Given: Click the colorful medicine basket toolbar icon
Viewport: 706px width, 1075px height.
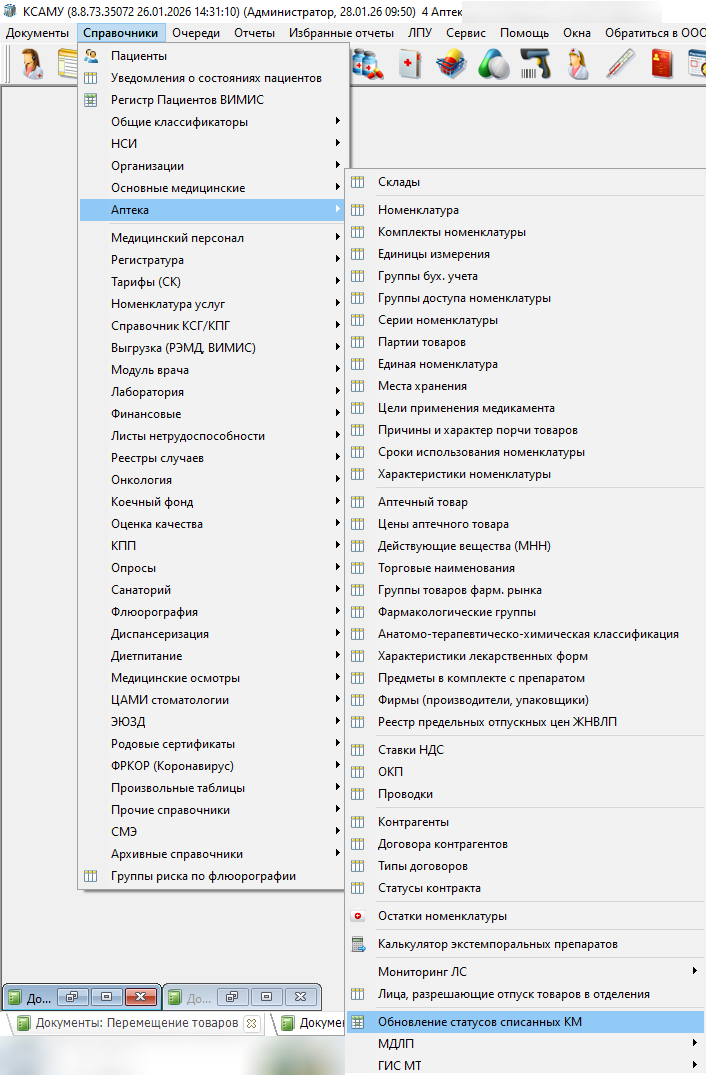Looking at the screenshot, I should click(x=451, y=64).
